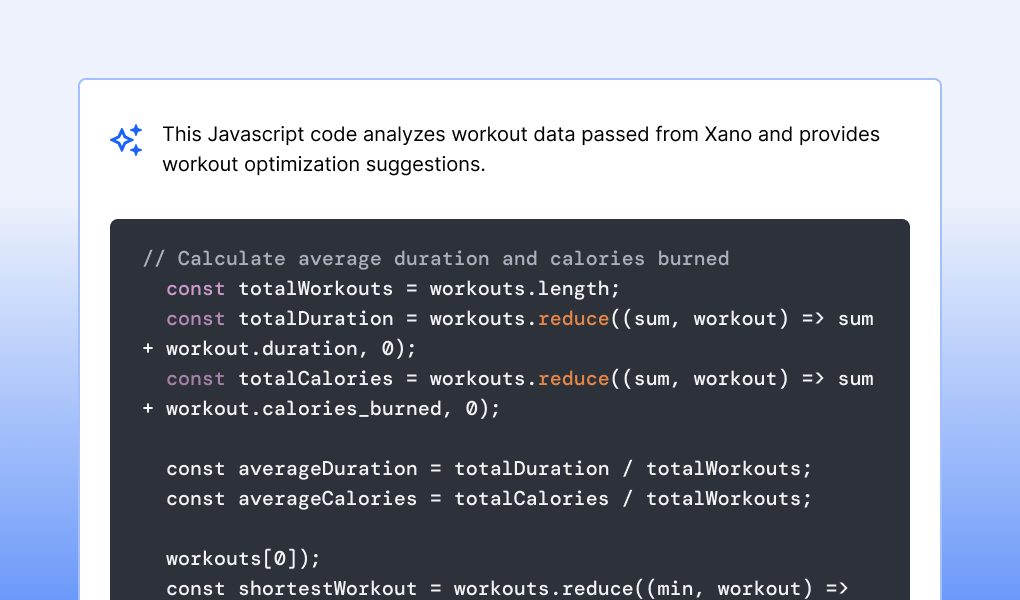The image size is (1020, 600).
Task: Click the highlighted reduce keyword on totalCalories line
Action: pos(573,378)
